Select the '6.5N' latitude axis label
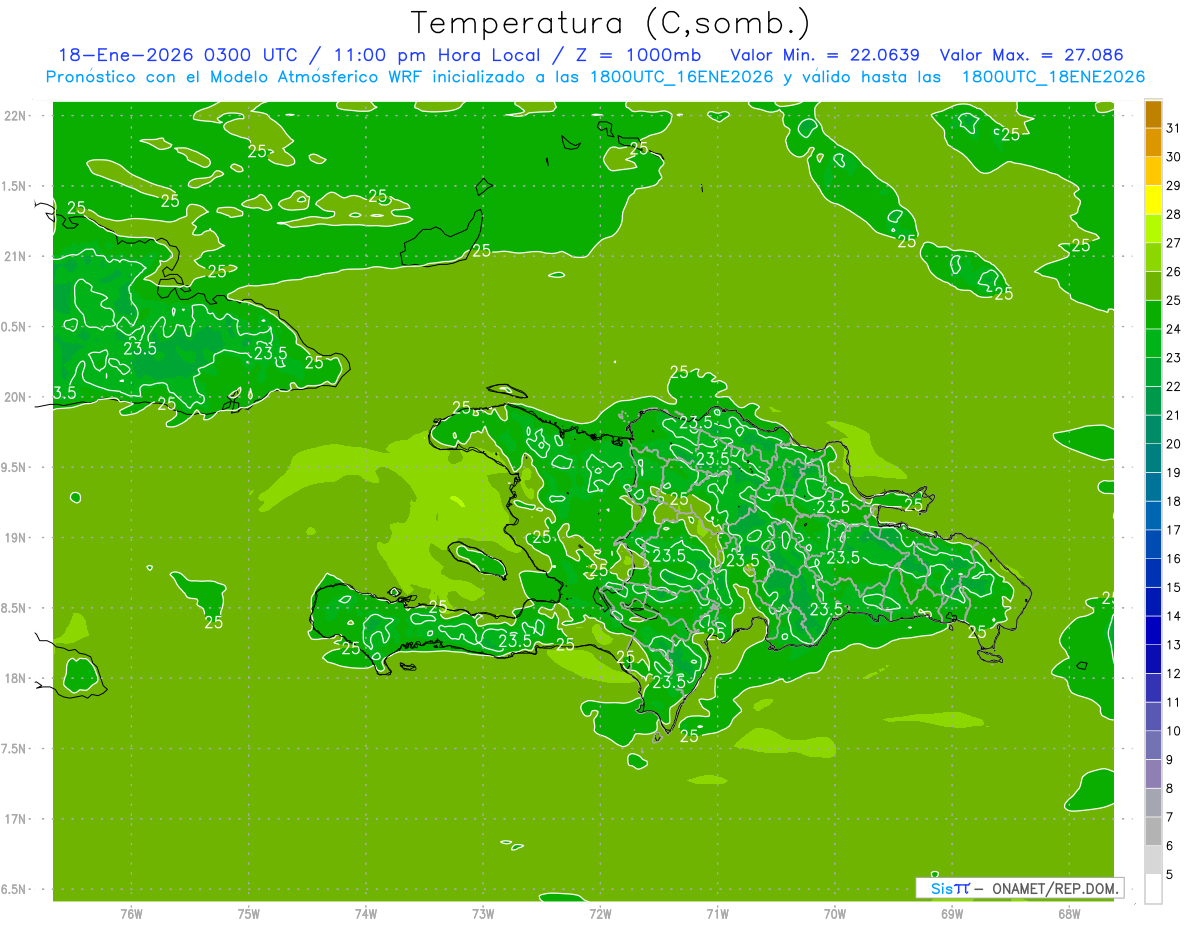Image resolution: width=1200 pixels, height=927 pixels. coord(15,890)
